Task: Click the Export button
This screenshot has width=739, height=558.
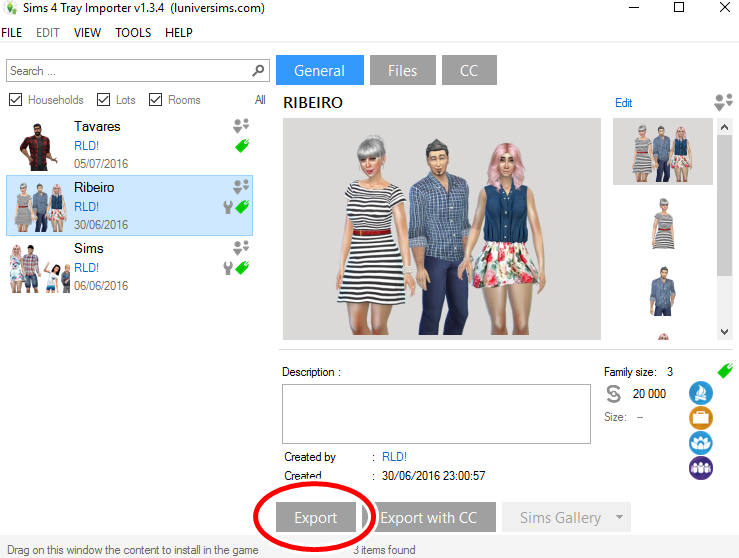Action: tap(316, 517)
